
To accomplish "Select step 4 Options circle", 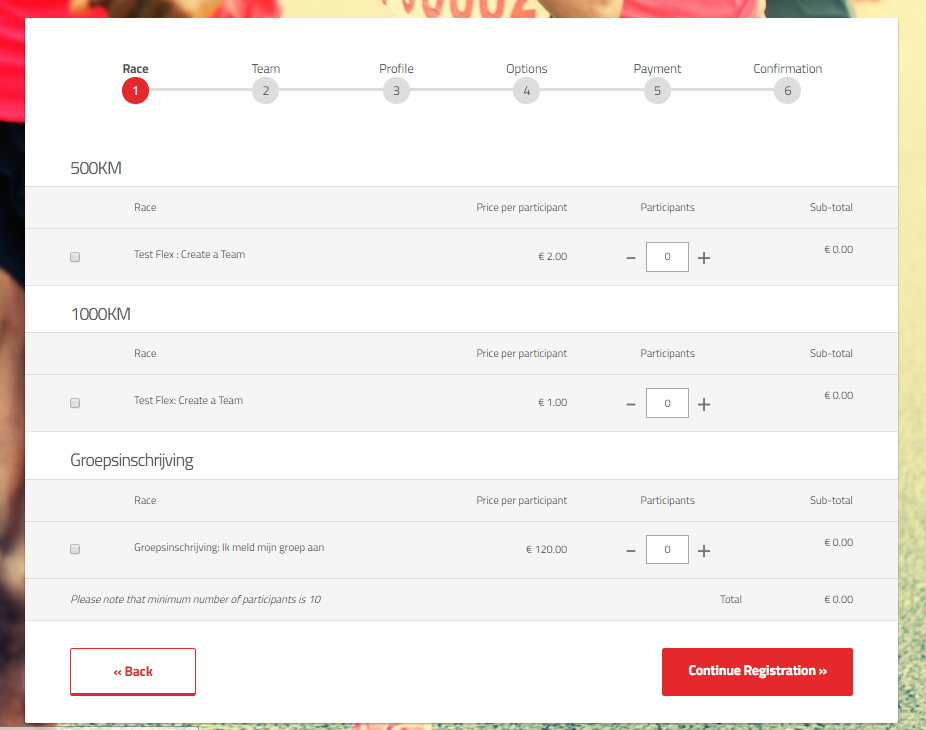I will (x=527, y=90).
